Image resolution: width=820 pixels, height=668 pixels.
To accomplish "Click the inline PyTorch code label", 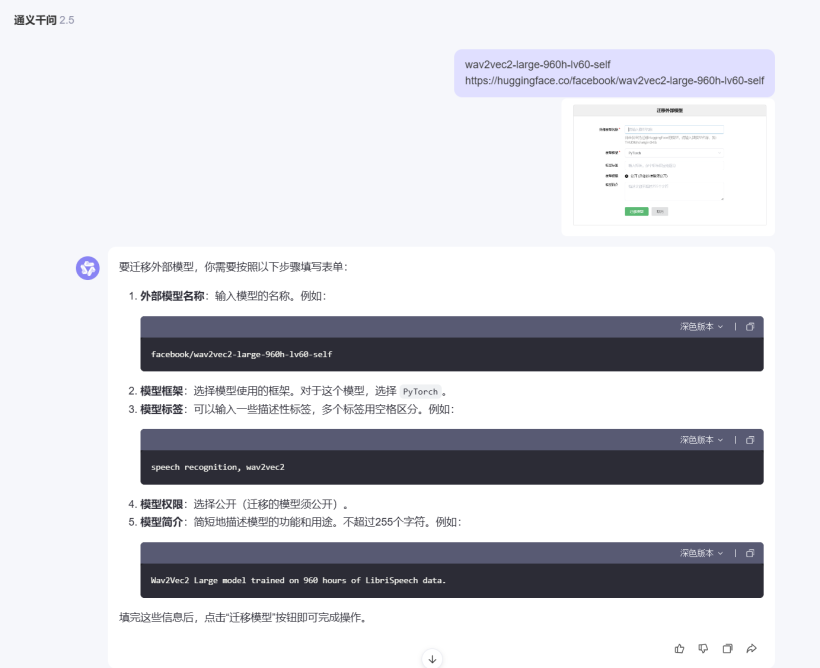I will click(420, 391).
